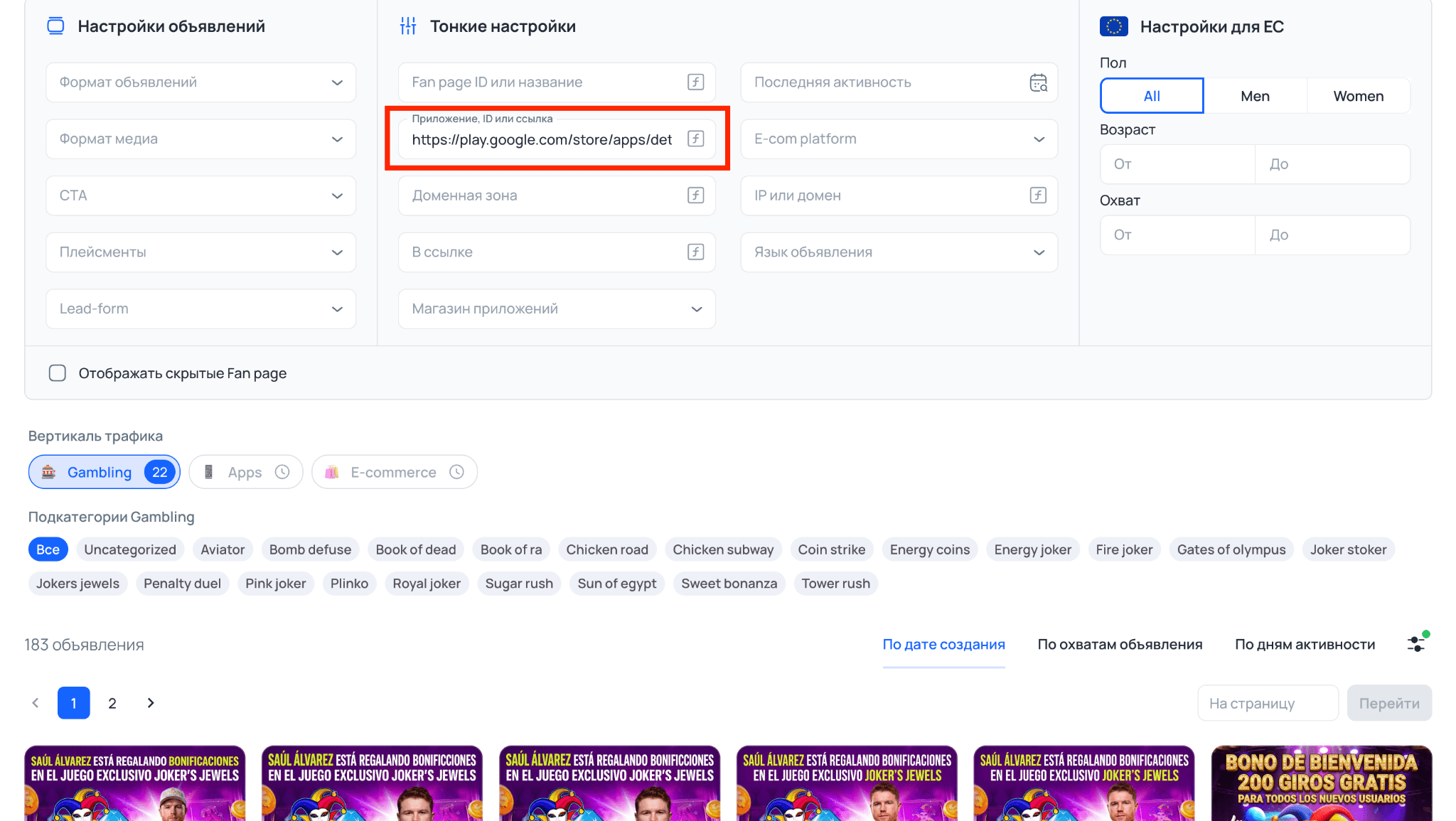This screenshot has height=821, width=1456.
Task: Open calendar icon in Последняя активность field
Action: tap(1039, 82)
